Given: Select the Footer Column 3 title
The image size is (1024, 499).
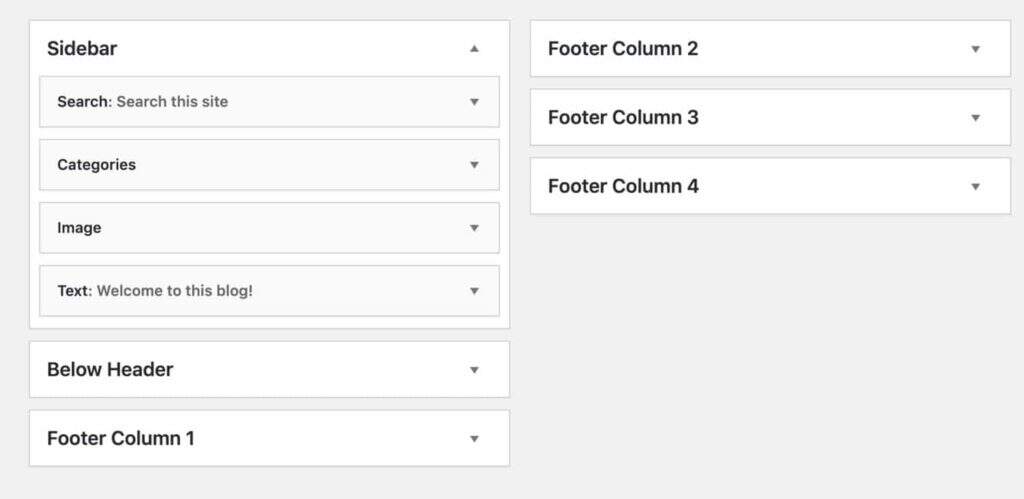Looking at the screenshot, I should coord(623,118).
